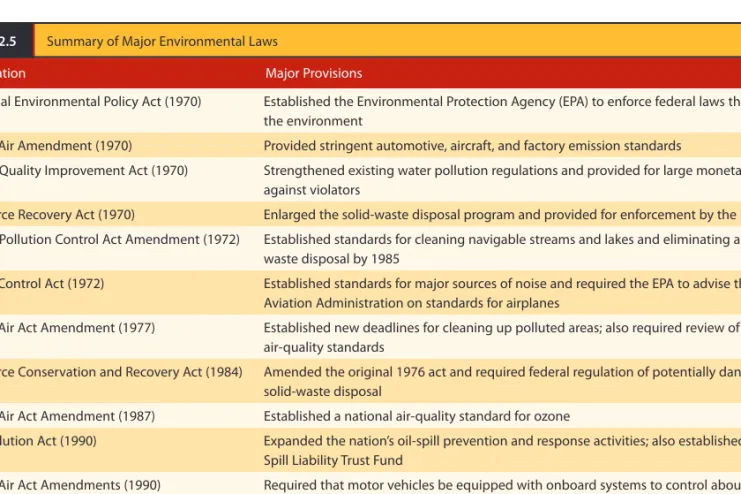Image resolution: width=741 pixels, height=494 pixels.
Task: Click 'solid-waste disposal' line under 1984 act
Action: (x=323, y=391)
